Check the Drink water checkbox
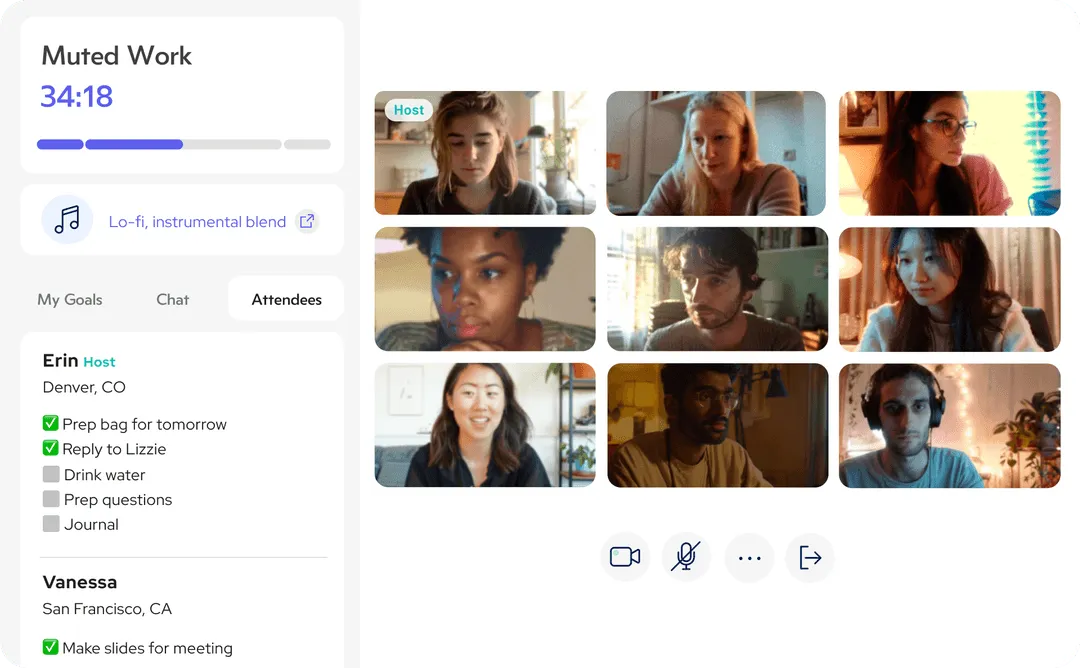 pos(51,474)
